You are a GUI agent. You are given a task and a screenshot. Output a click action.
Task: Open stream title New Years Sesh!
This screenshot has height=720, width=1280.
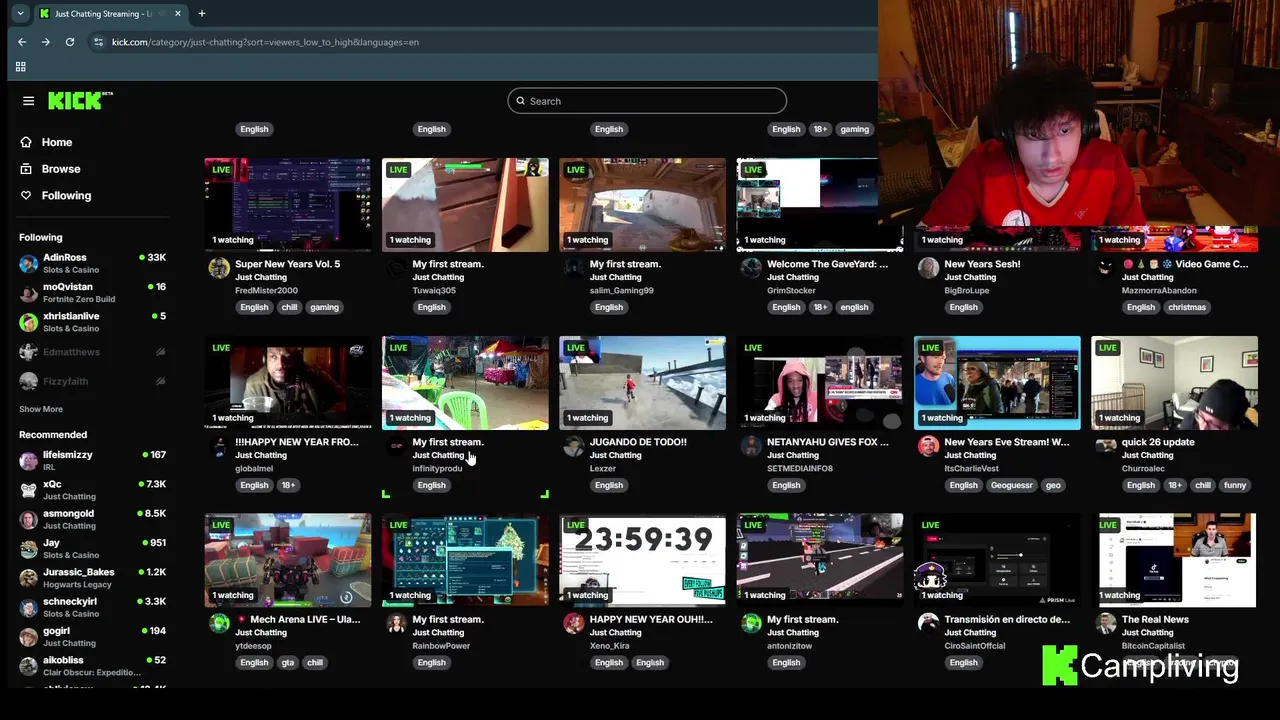[982, 264]
